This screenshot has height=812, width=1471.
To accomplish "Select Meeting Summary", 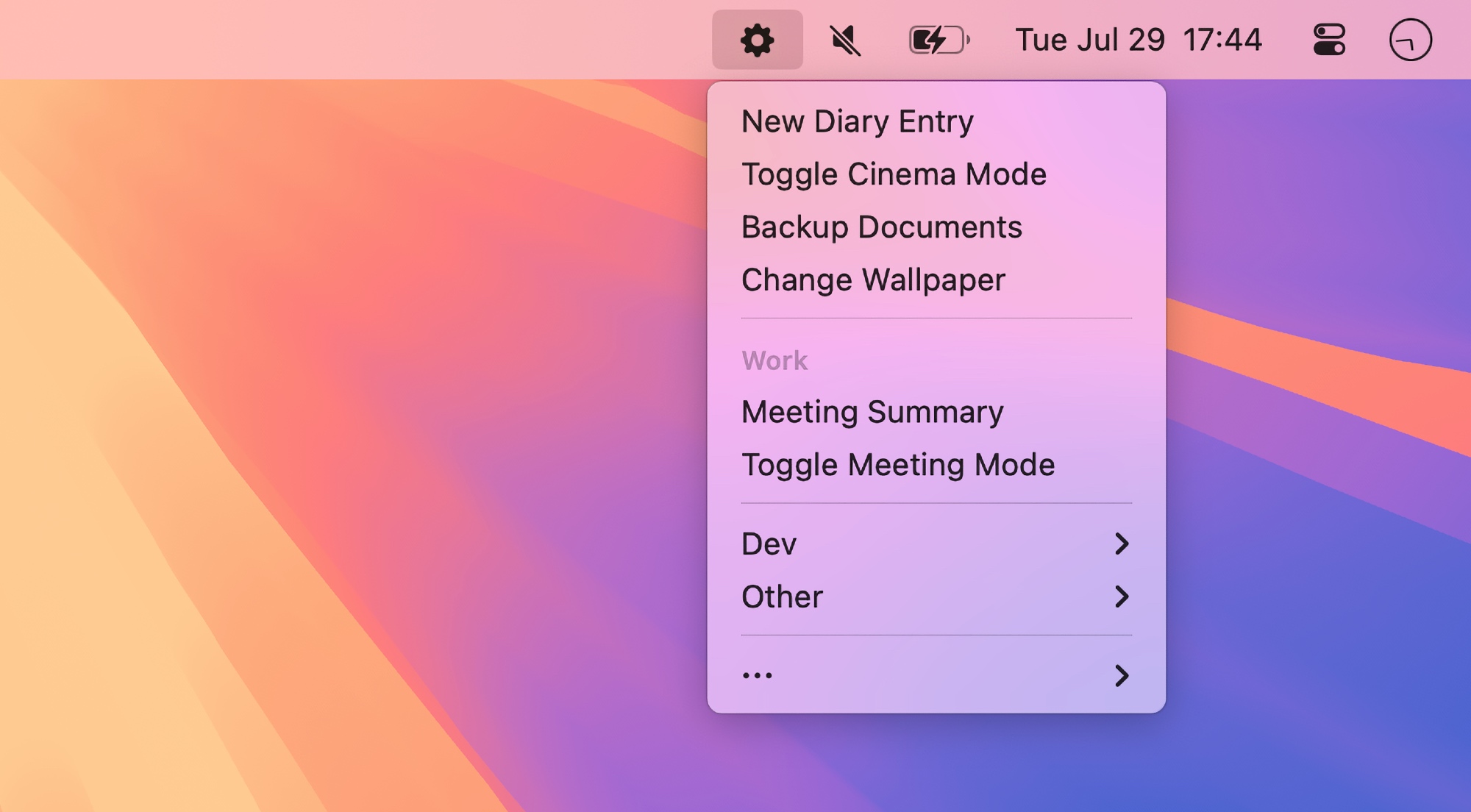I will (872, 412).
